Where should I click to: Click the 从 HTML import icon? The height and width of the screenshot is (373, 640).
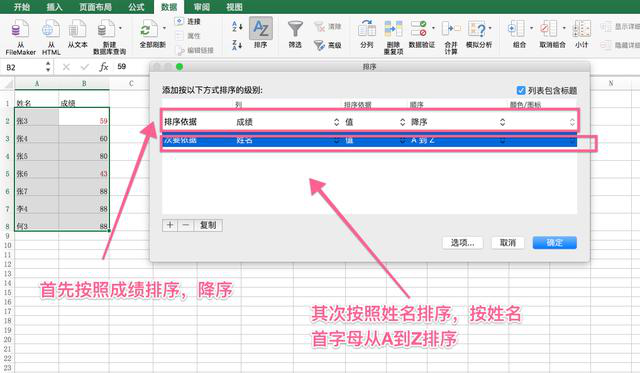coord(51,30)
